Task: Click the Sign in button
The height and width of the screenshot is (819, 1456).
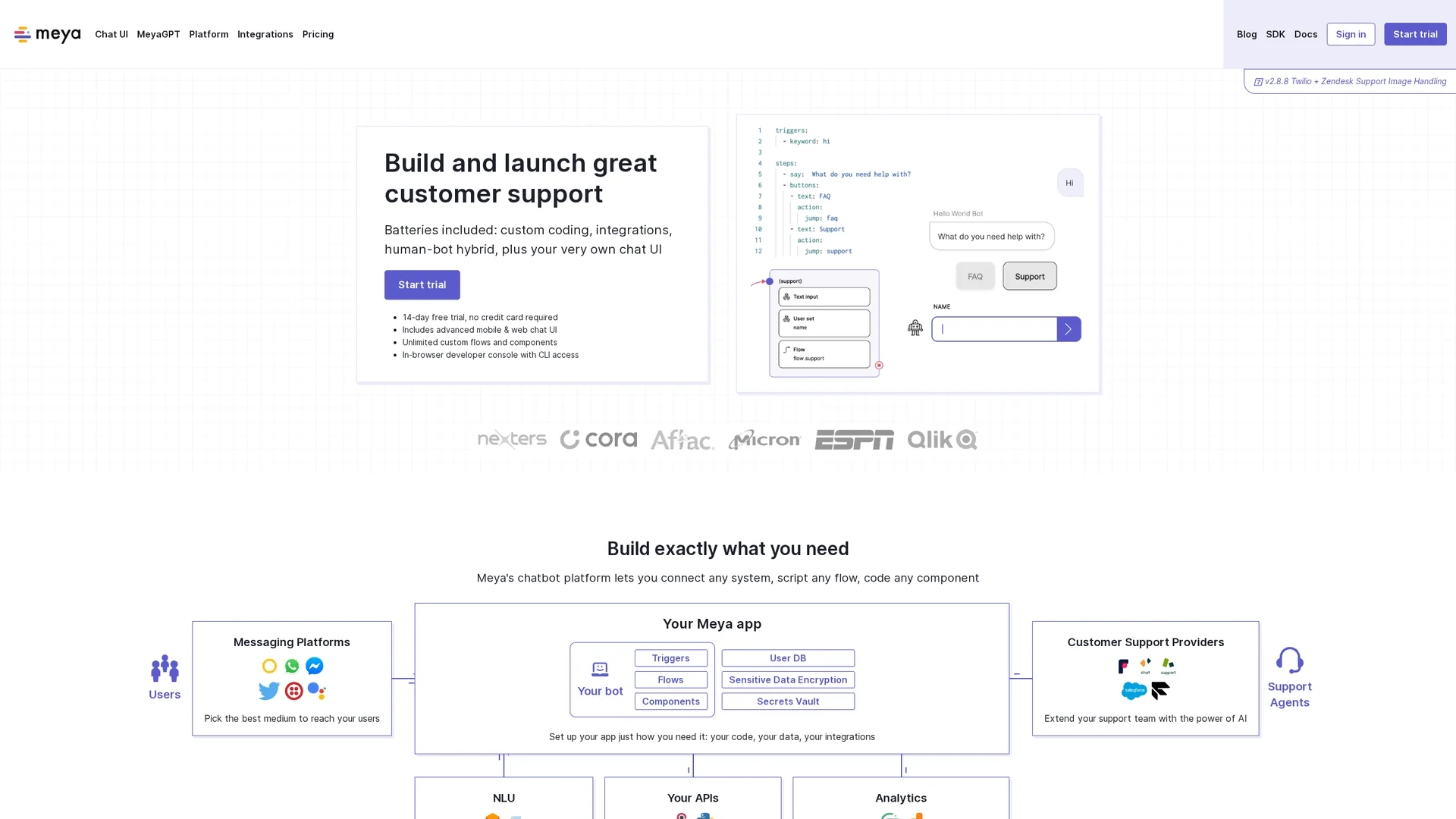Action: point(1351,34)
